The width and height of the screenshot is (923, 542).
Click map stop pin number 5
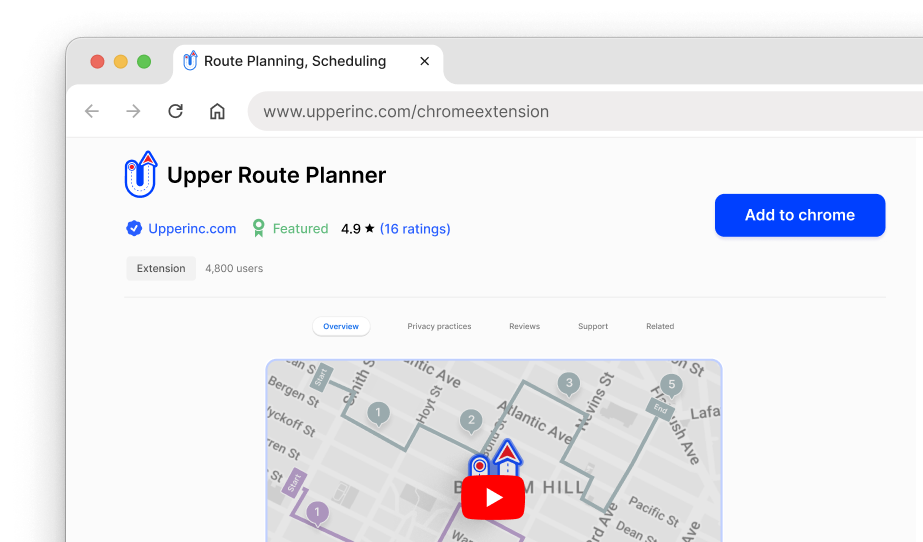[672, 385]
